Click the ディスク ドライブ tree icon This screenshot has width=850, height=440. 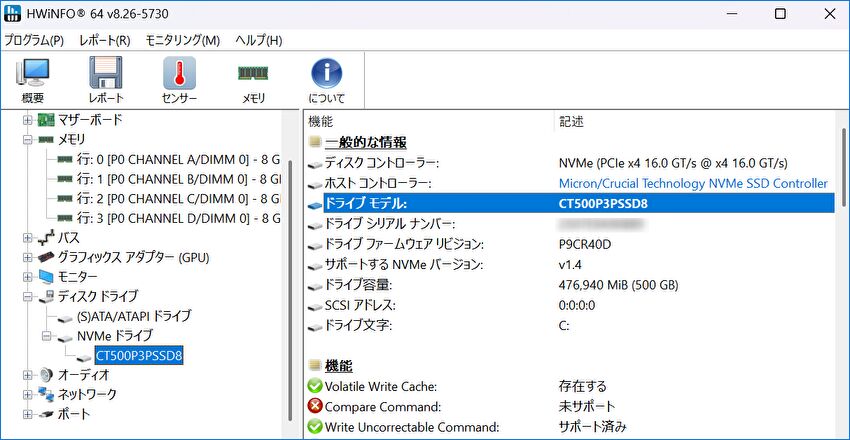coord(46,296)
